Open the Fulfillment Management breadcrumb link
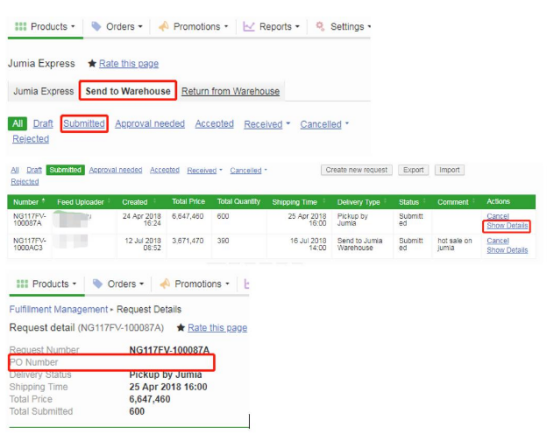 pos(58,310)
